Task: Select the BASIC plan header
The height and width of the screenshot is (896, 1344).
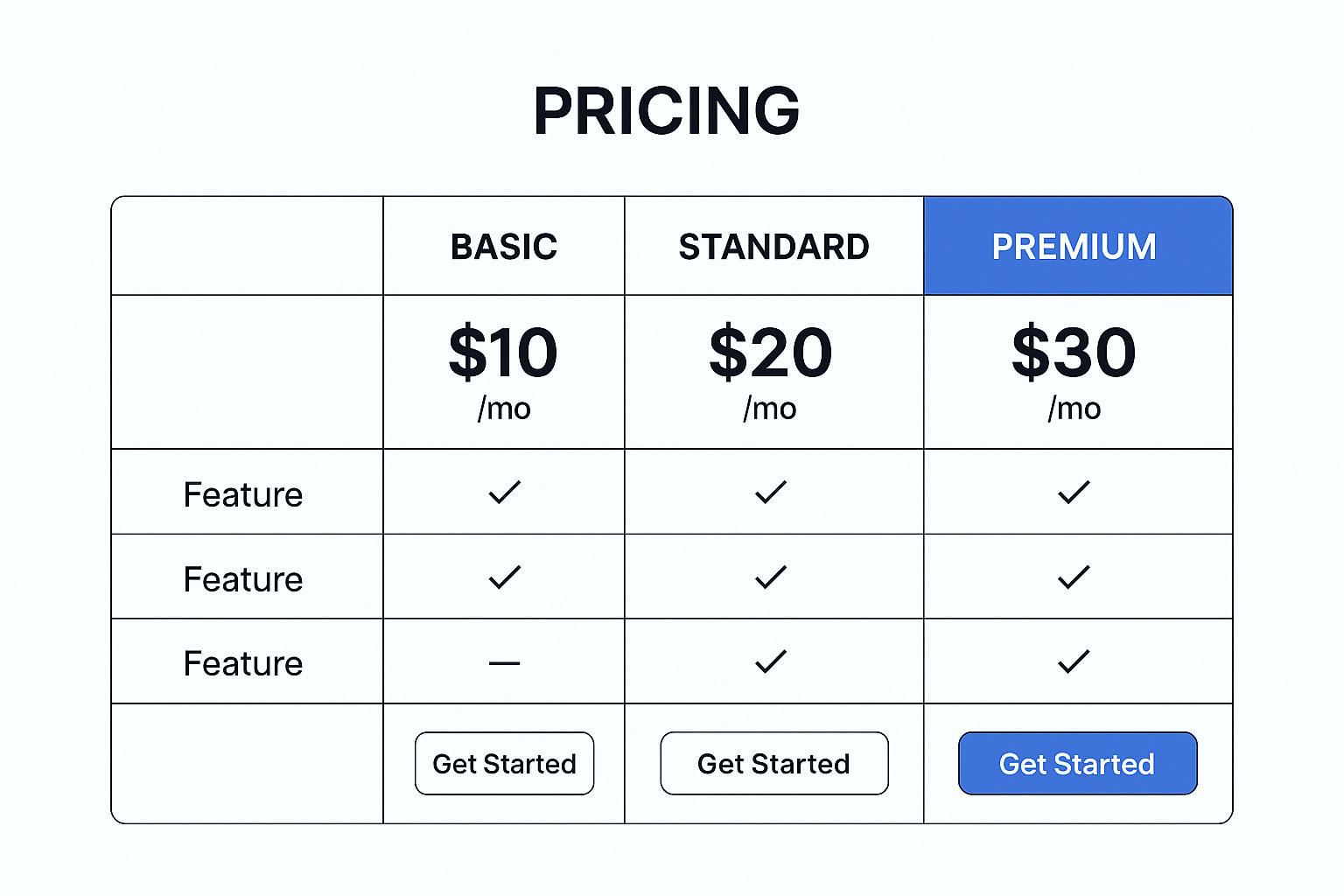Action: 504,247
